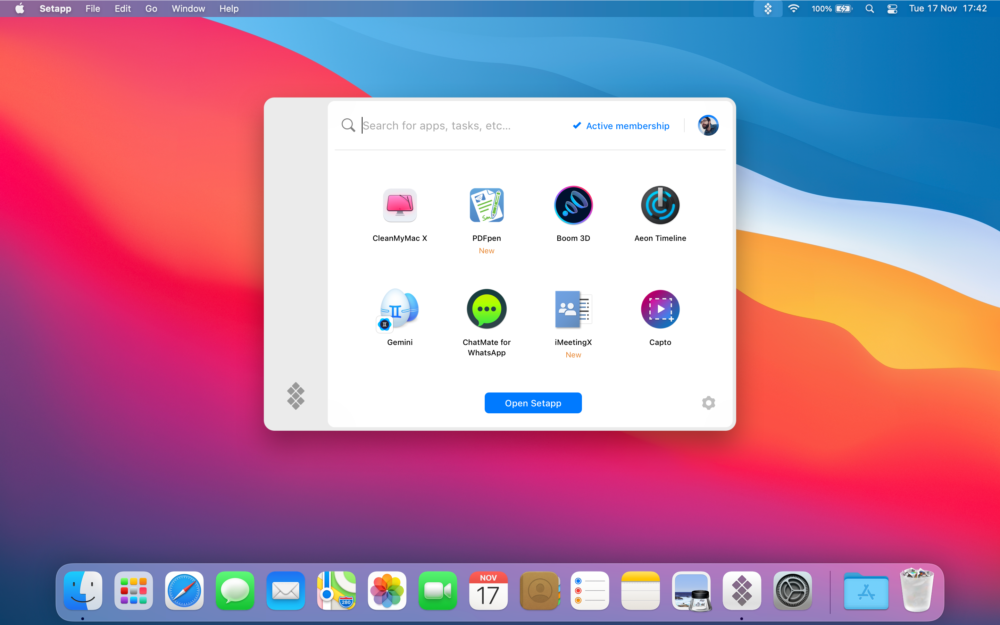This screenshot has width=1000, height=625.
Task: Open Mail from the Dock
Action: point(286,591)
